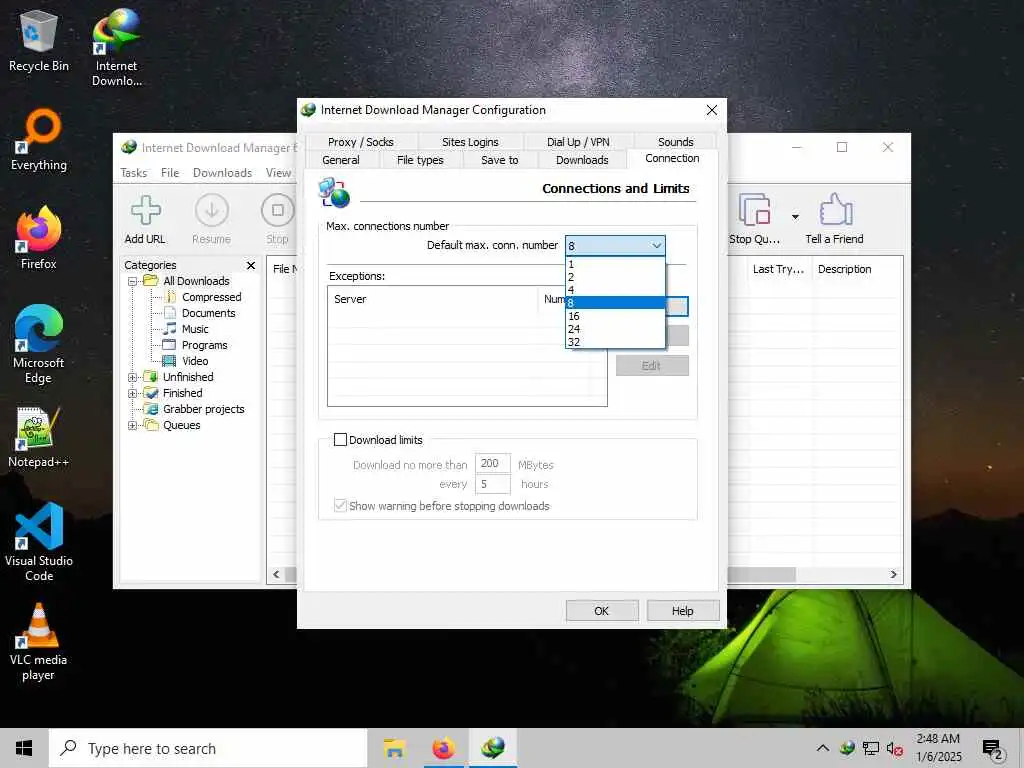The image size is (1024, 768).
Task: Switch to the Downloads tab
Action: pyautogui.click(x=582, y=160)
